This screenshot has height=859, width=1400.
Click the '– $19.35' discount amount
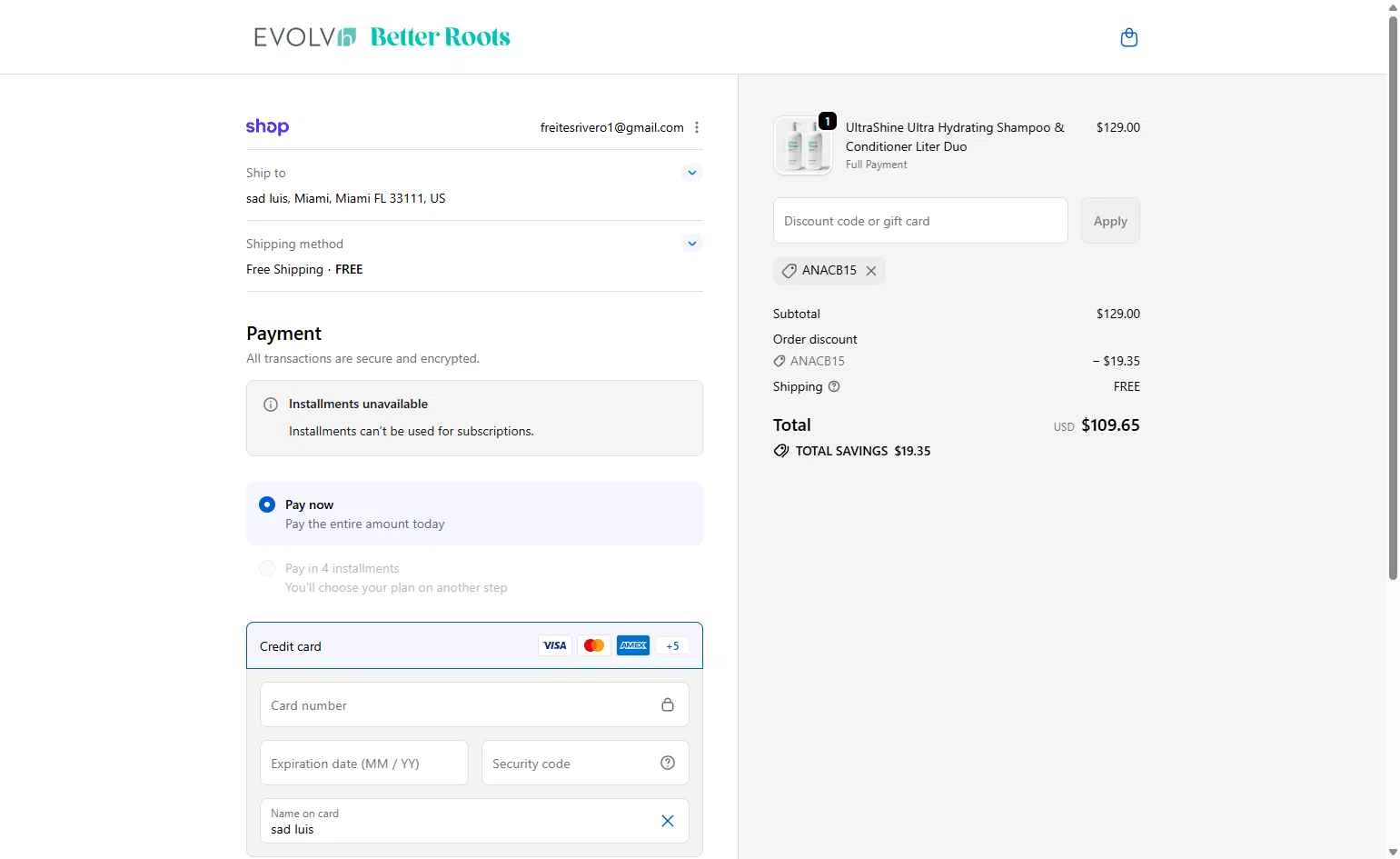(1117, 361)
